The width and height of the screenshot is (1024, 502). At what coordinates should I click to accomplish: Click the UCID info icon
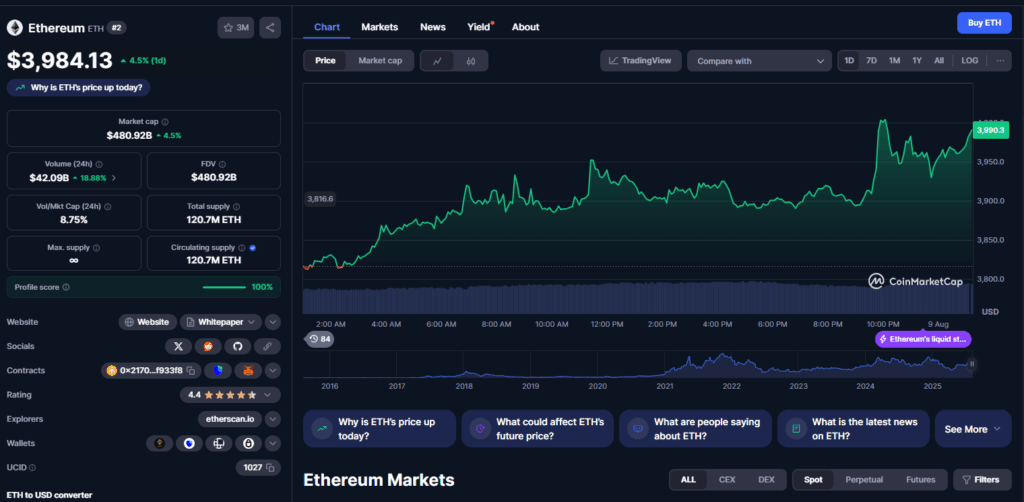33,468
